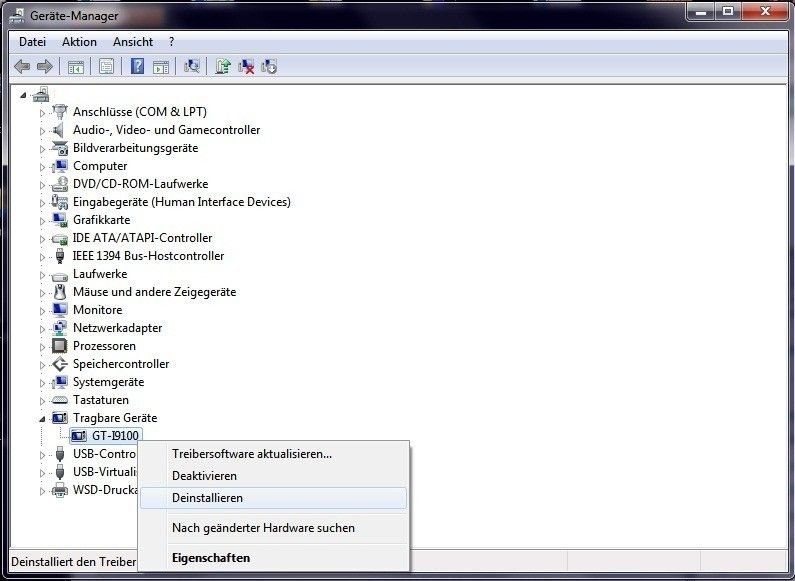
Task: Click the scan for hardware changes toolbar icon
Action: pos(192,66)
